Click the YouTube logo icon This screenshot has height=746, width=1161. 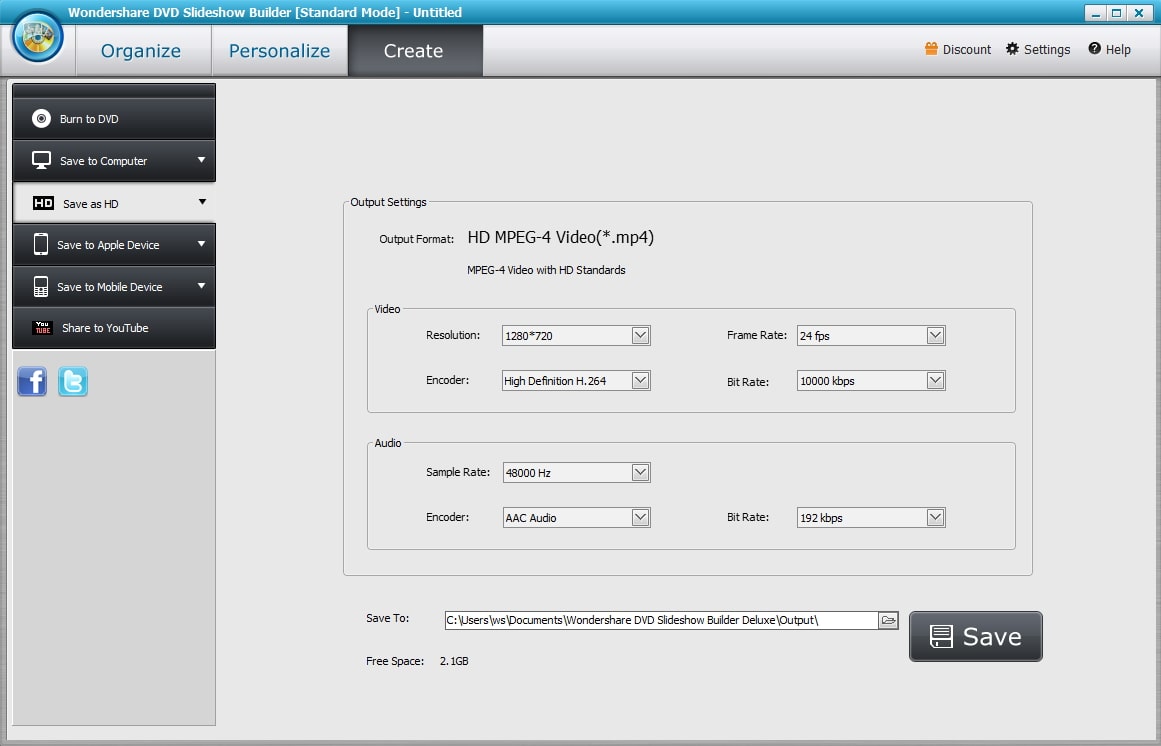coord(43,328)
